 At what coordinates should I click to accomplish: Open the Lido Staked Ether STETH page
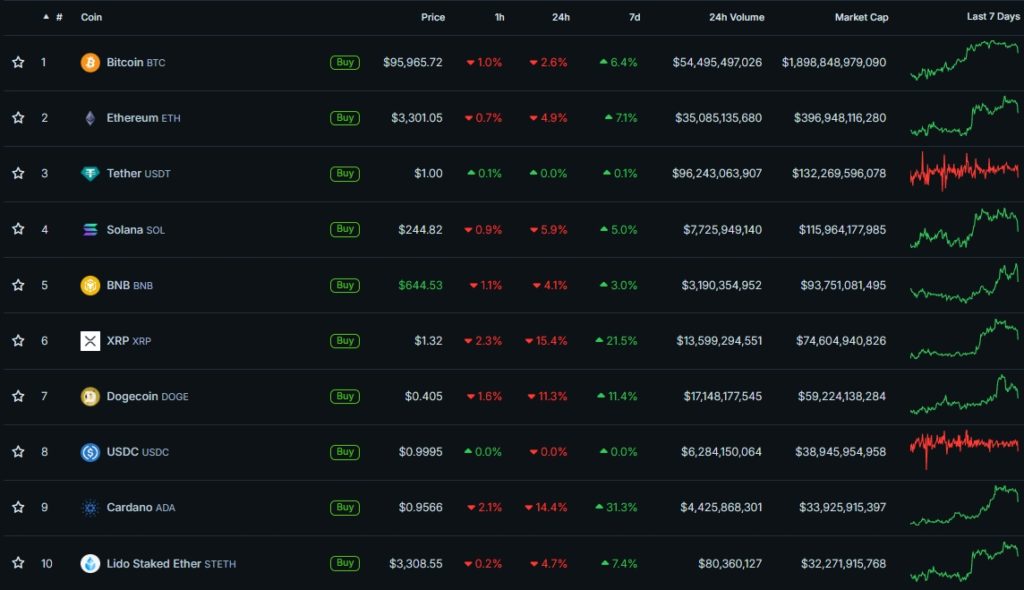[171, 563]
